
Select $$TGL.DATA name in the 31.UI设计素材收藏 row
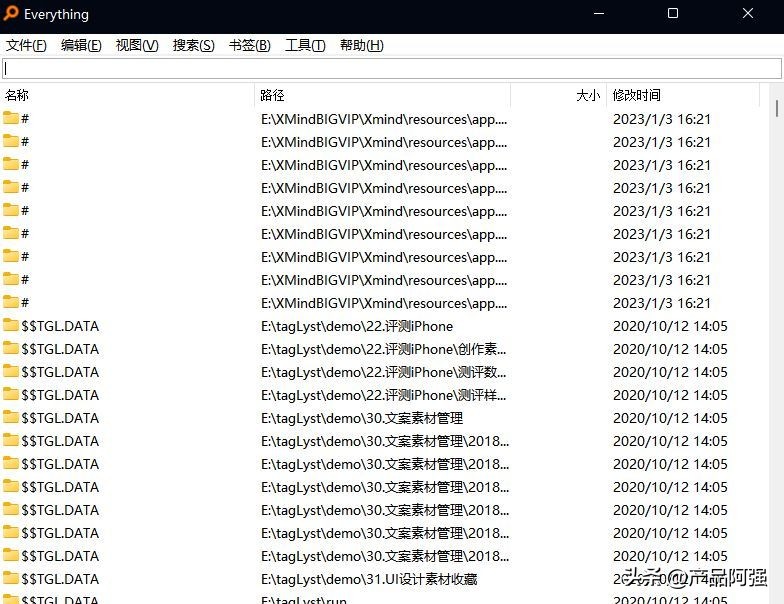pos(60,579)
